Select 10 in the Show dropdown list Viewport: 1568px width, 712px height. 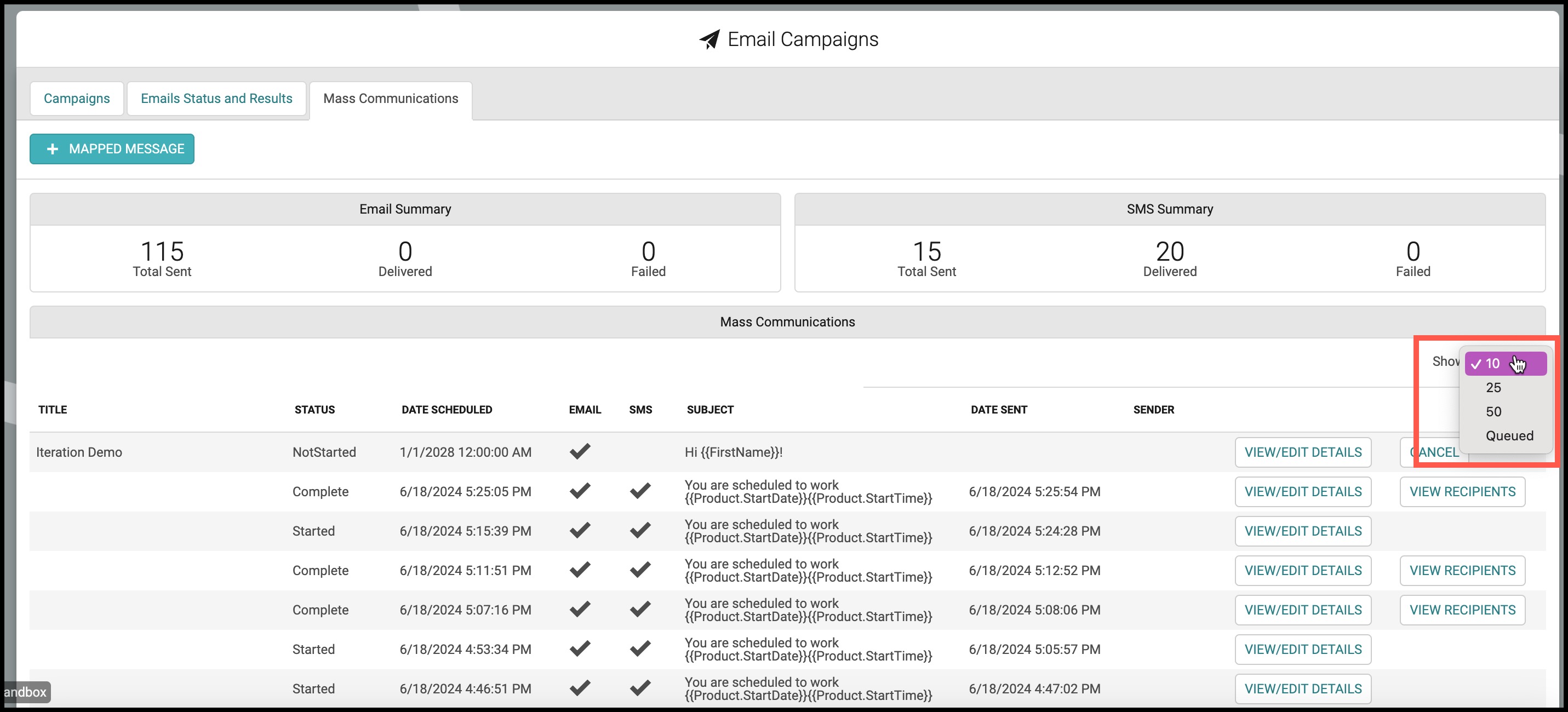point(1506,363)
